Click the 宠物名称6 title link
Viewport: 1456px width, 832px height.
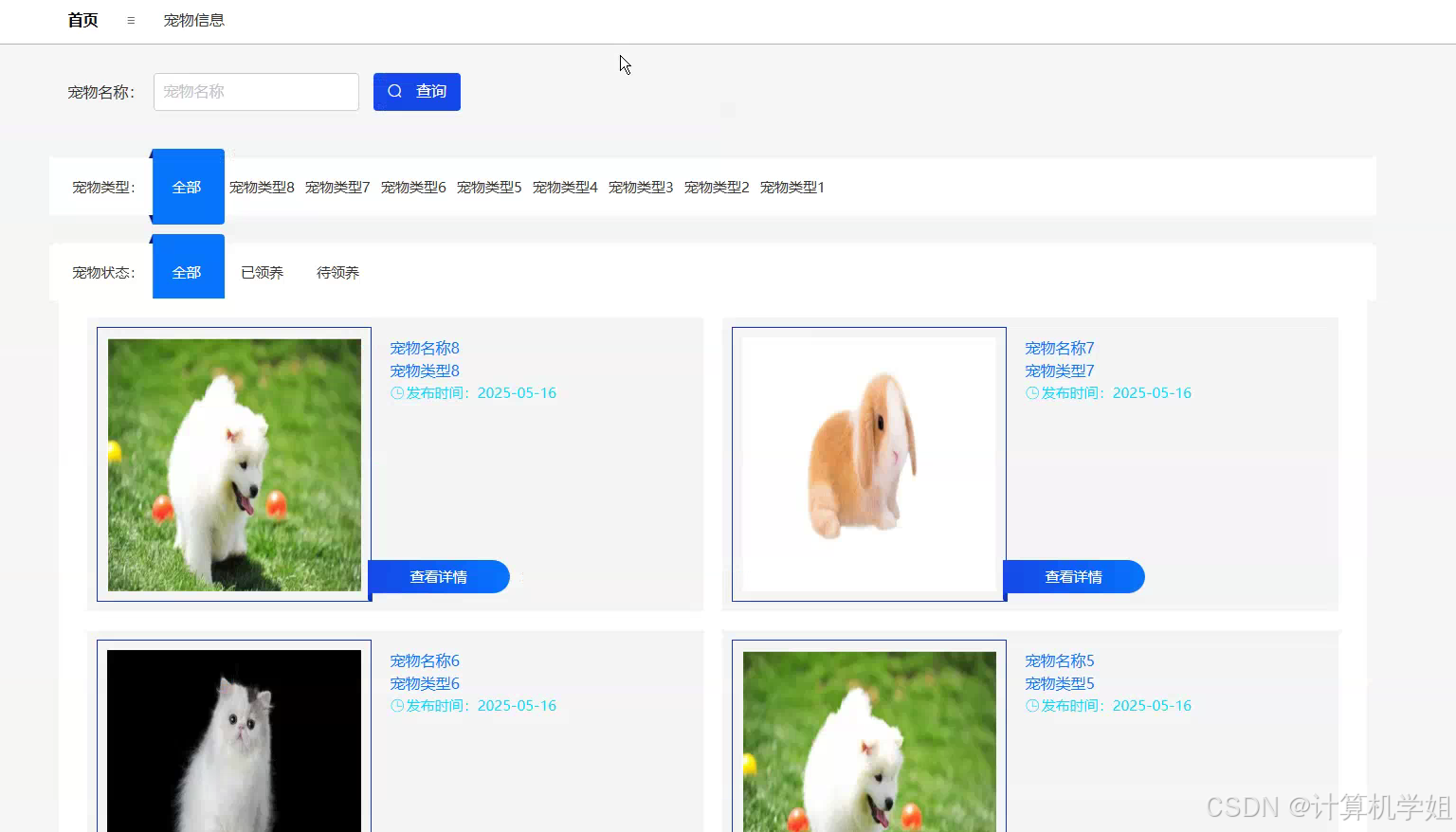click(425, 660)
